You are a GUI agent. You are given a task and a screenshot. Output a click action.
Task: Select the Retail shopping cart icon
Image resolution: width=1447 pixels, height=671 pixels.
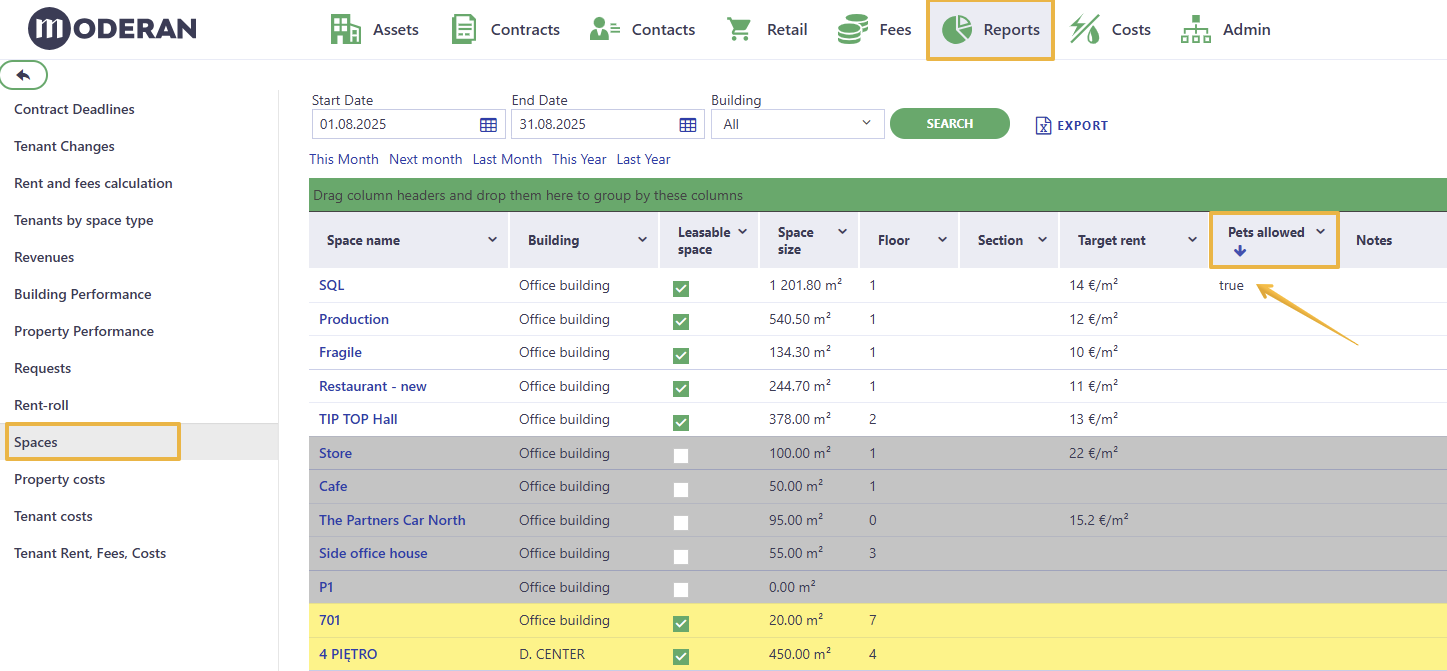740,29
